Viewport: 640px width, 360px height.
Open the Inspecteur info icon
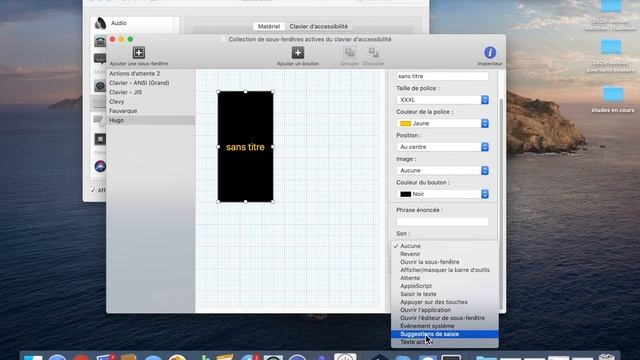tap(490, 53)
